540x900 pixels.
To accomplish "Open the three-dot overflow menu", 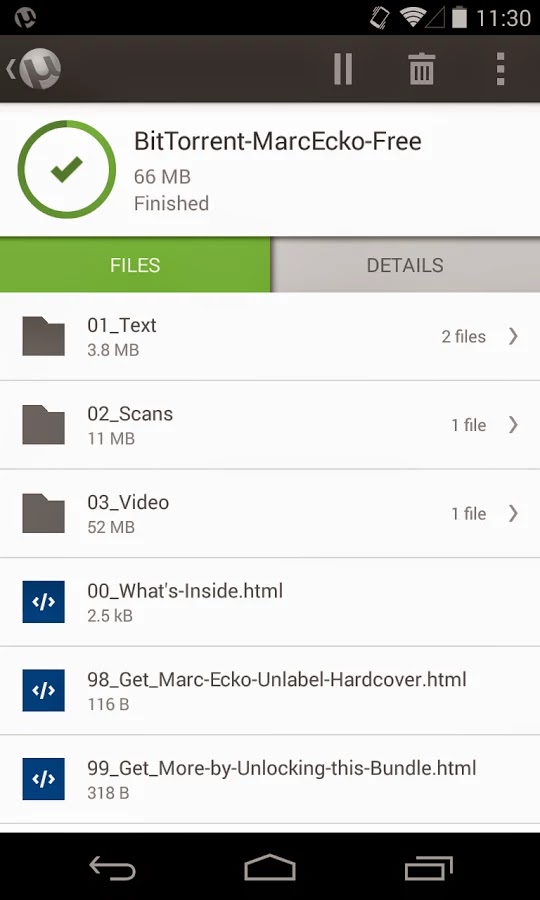I will 500,69.
